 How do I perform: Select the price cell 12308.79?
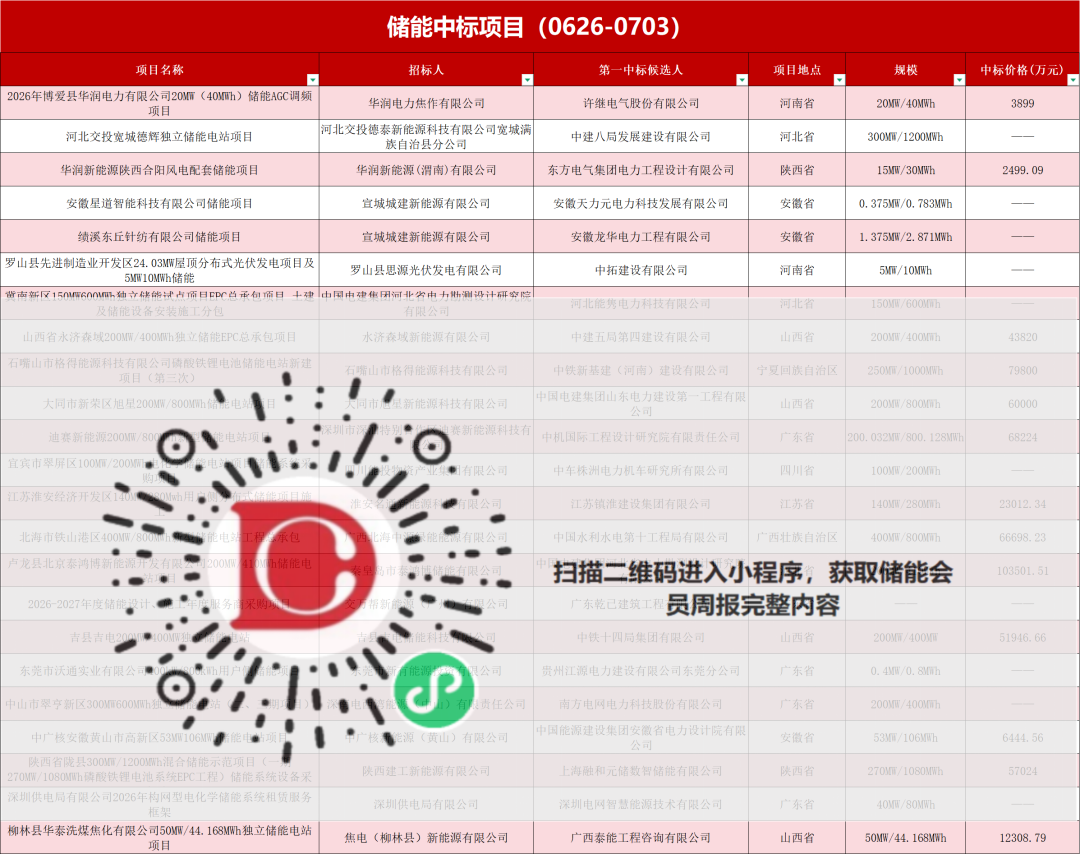click(x=1022, y=837)
